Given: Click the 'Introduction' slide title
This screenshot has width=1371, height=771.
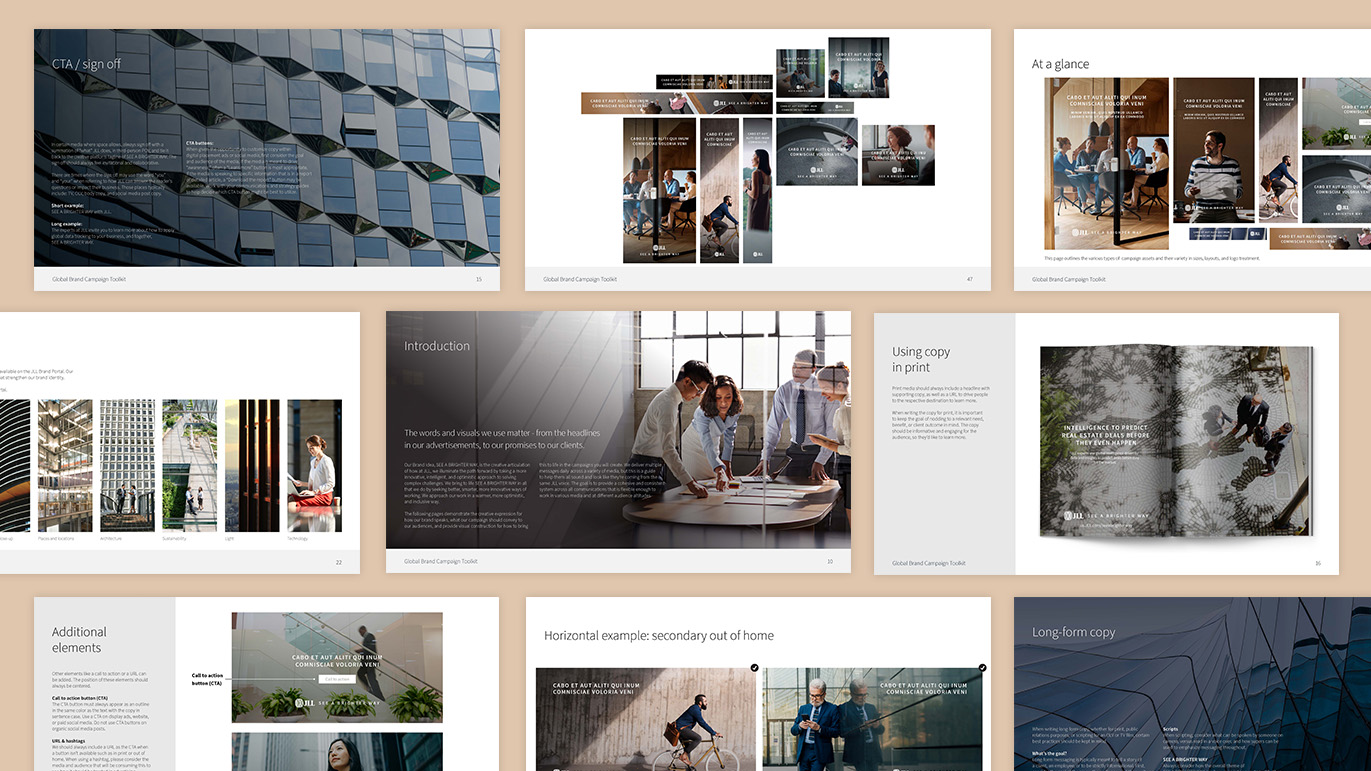Looking at the screenshot, I should pos(437,346).
